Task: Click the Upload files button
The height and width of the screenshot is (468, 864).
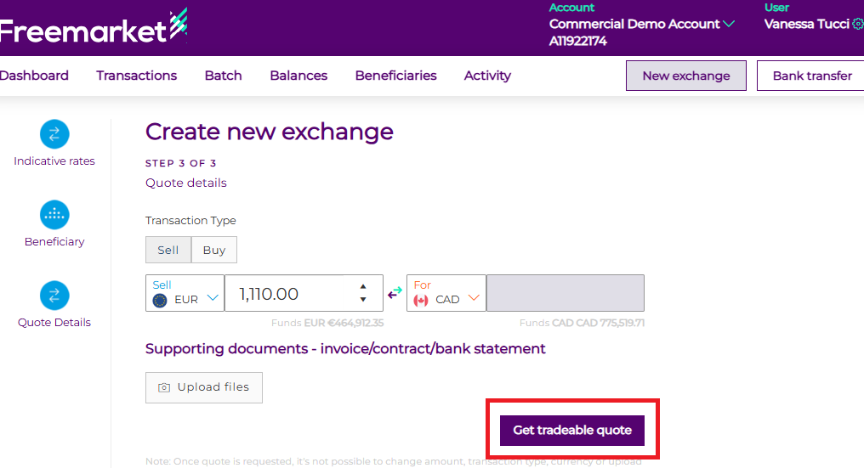Action: [x=204, y=388]
